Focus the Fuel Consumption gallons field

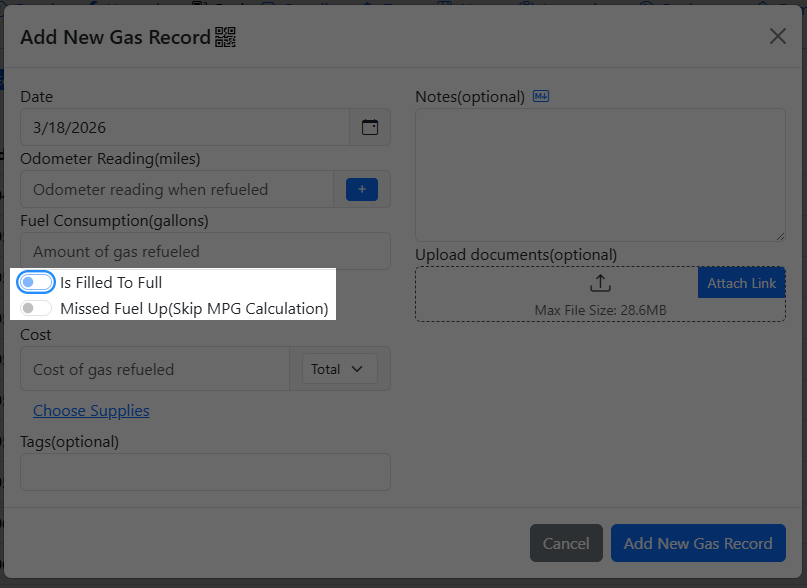click(205, 251)
